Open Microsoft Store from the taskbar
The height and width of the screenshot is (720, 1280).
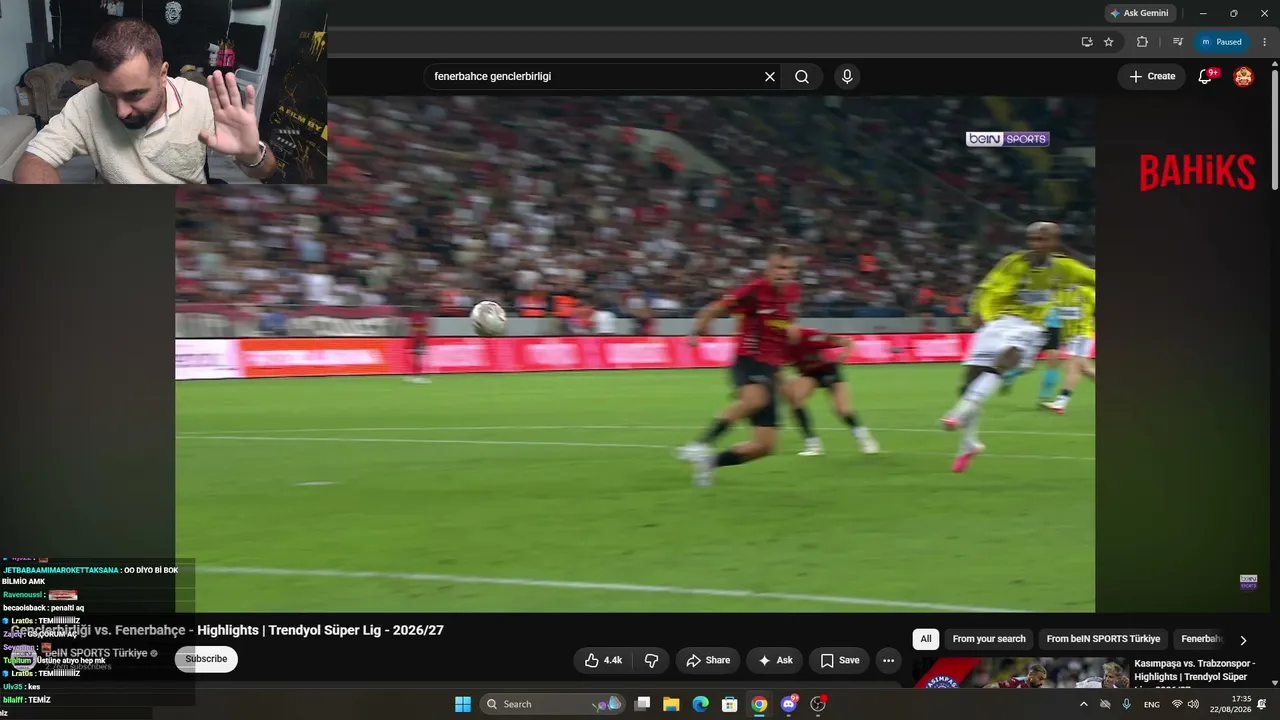tap(730, 704)
